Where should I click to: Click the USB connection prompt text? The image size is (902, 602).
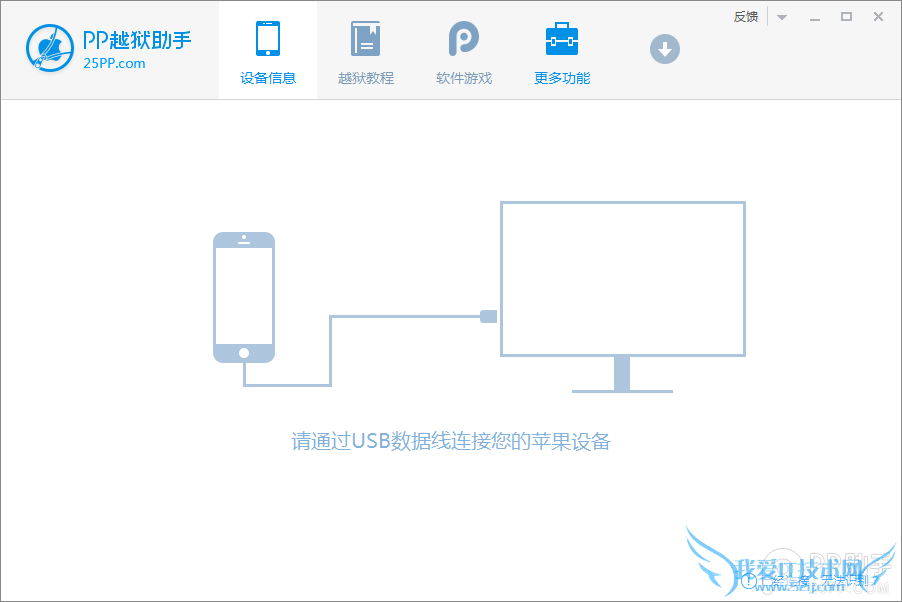click(x=451, y=441)
